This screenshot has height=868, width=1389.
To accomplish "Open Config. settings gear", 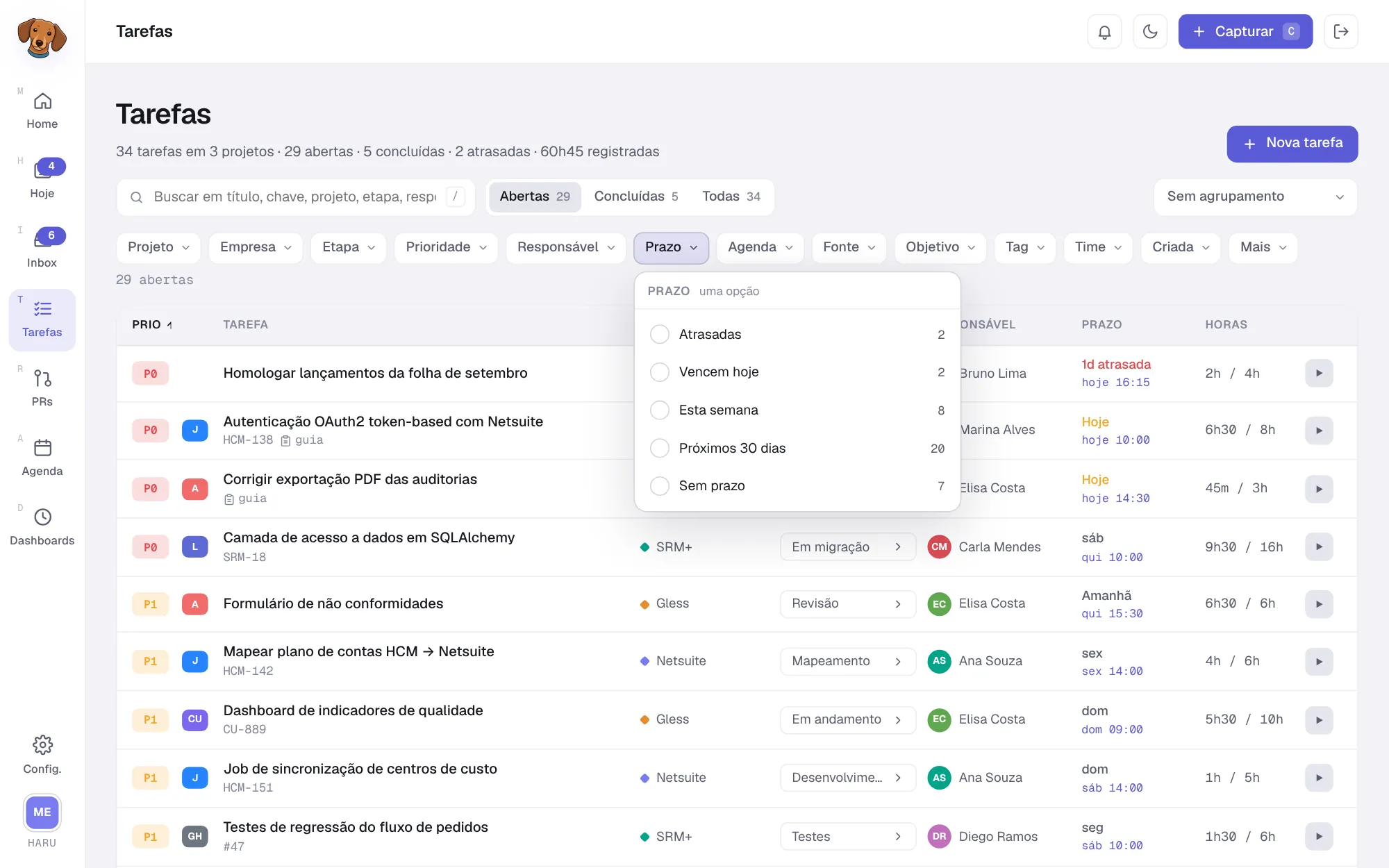I will click(x=42, y=755).
